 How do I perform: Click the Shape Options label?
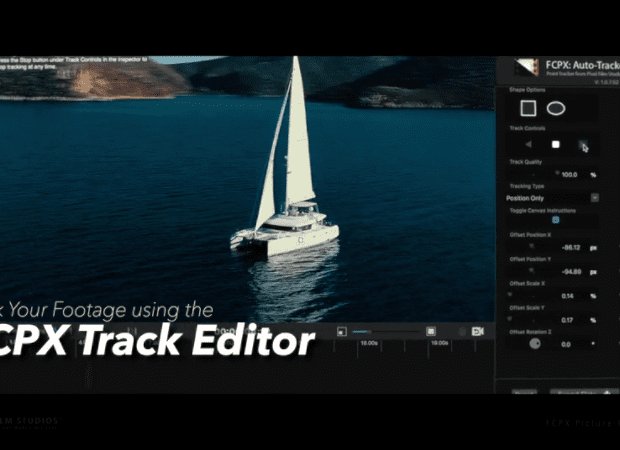[527, 90]
